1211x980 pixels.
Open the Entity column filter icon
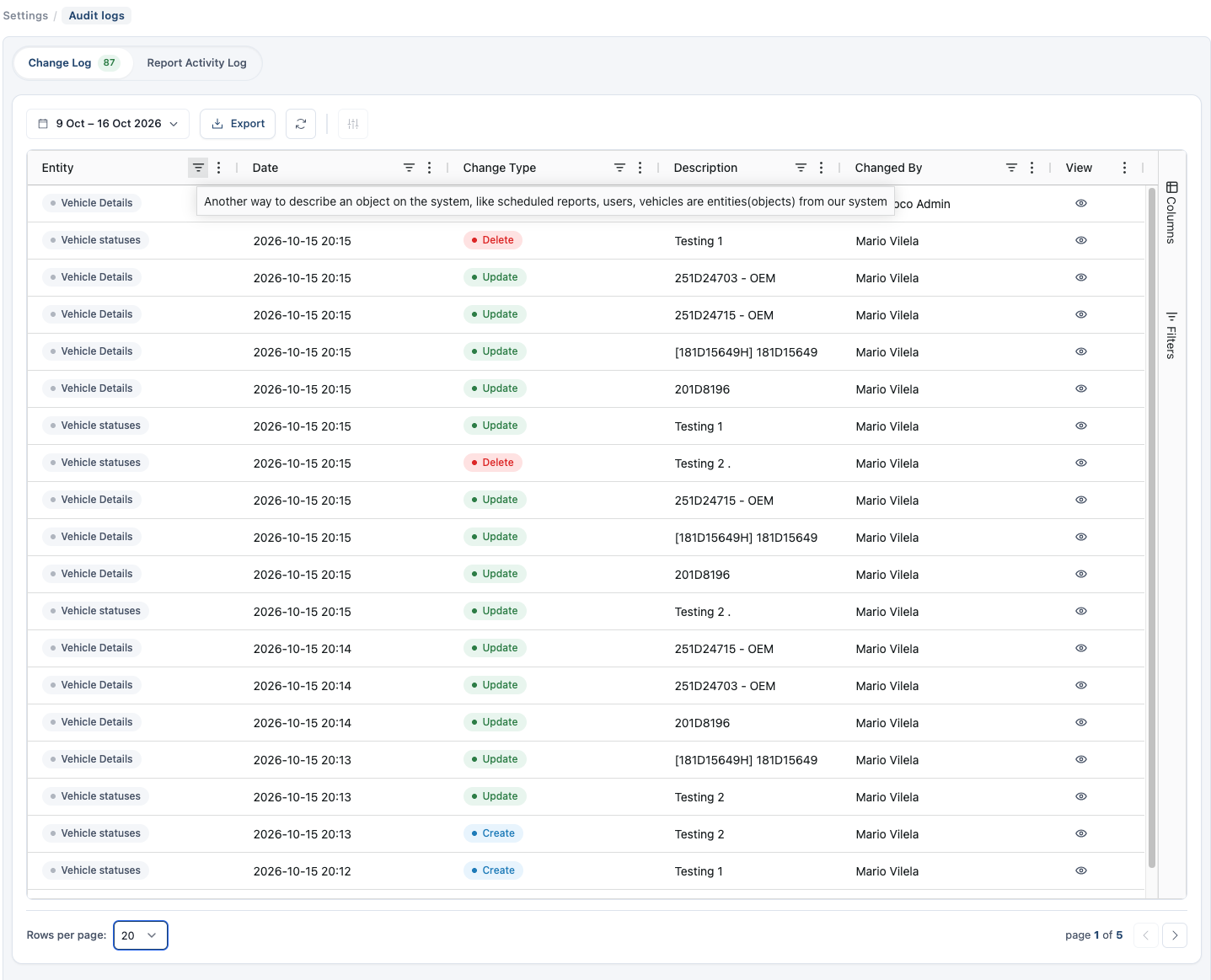click(x=198, y=168)
